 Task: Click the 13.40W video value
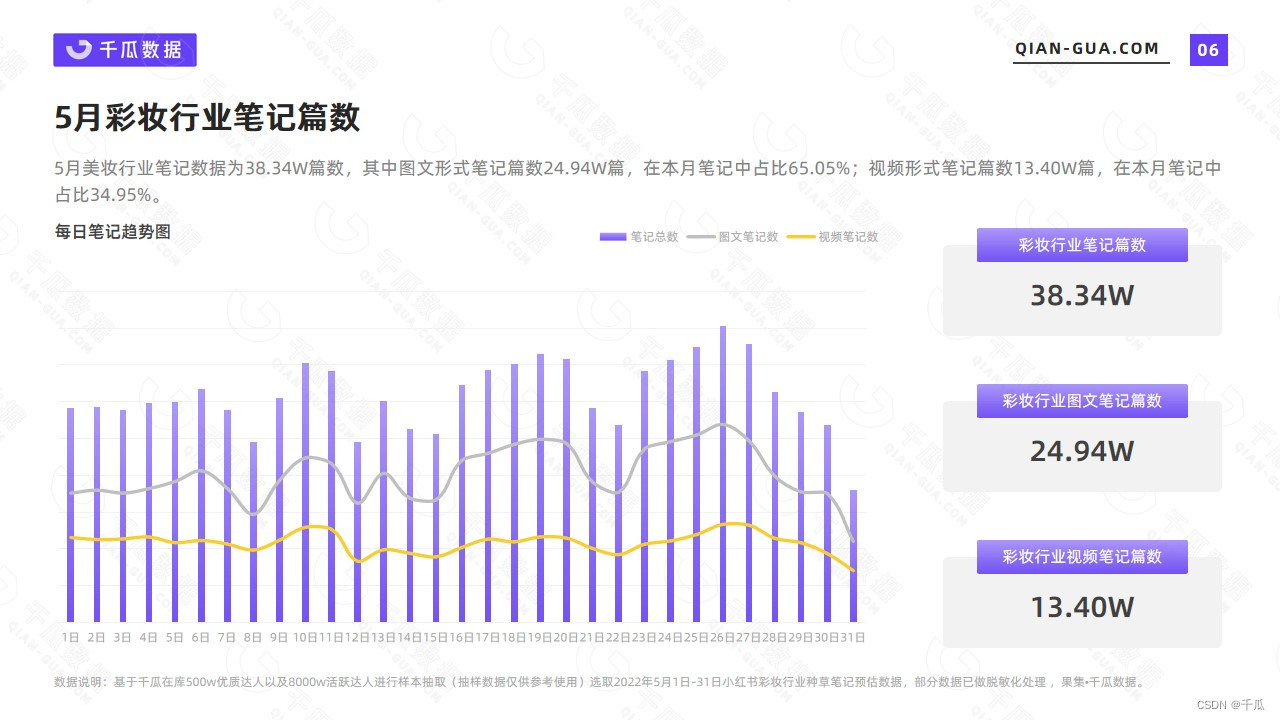(x=1082, y=608)
